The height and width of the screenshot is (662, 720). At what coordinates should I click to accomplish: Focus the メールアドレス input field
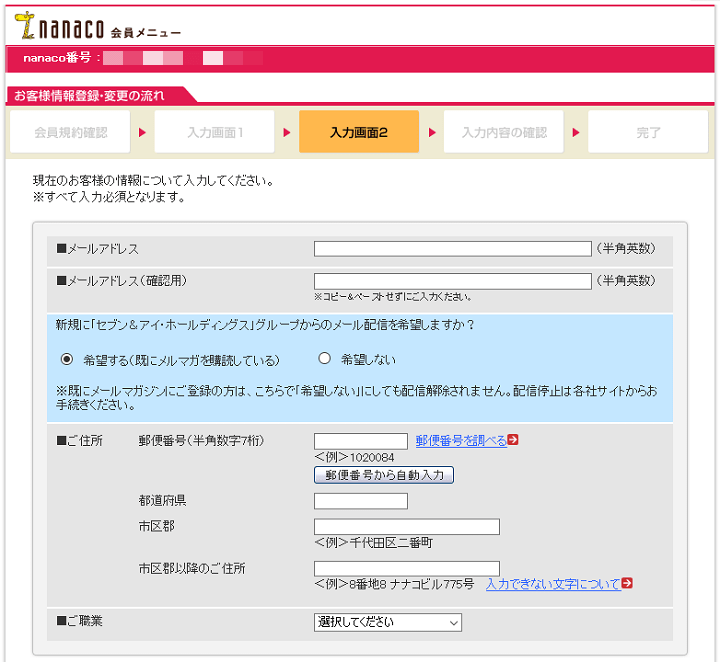click(x=453, y=249)
